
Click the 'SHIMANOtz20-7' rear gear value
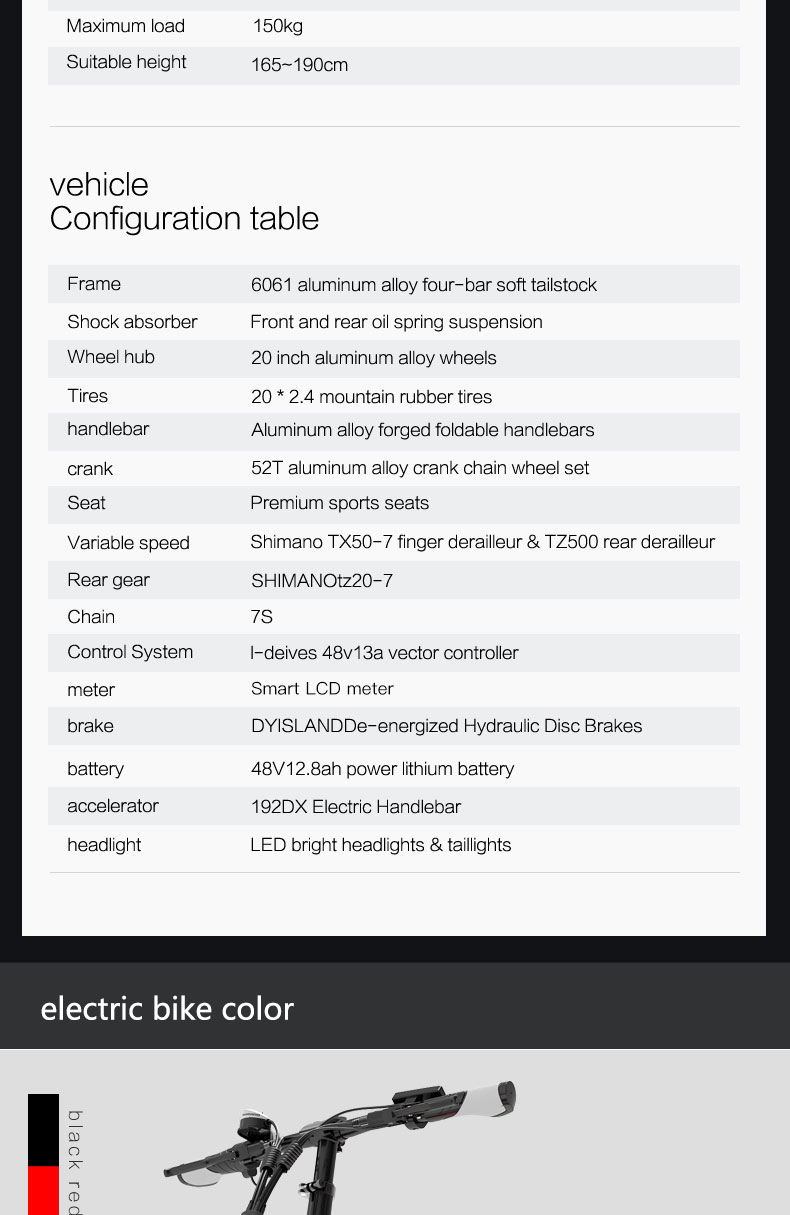(321, 581)
